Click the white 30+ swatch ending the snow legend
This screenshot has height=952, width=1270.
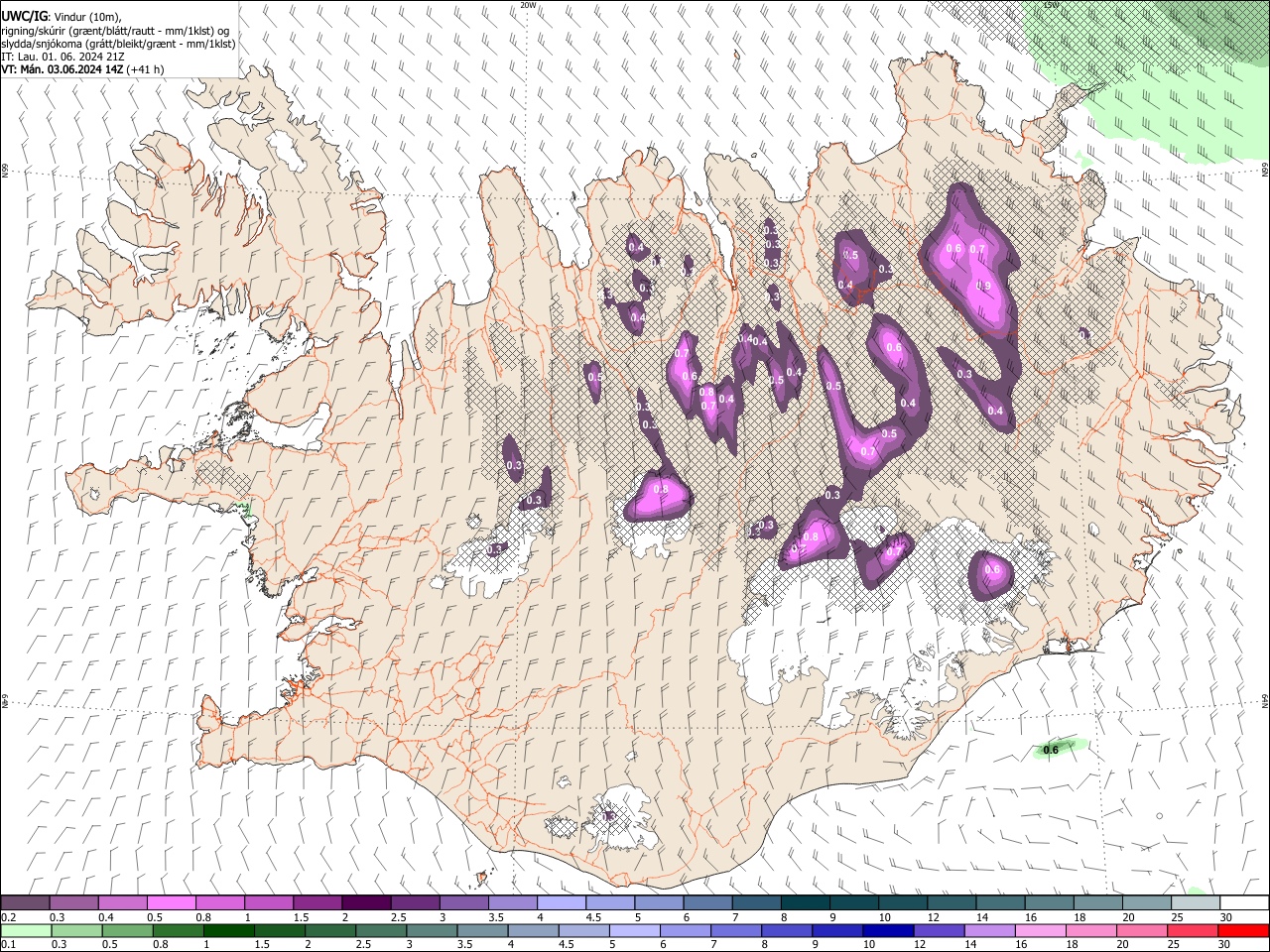pos(1243,903)
